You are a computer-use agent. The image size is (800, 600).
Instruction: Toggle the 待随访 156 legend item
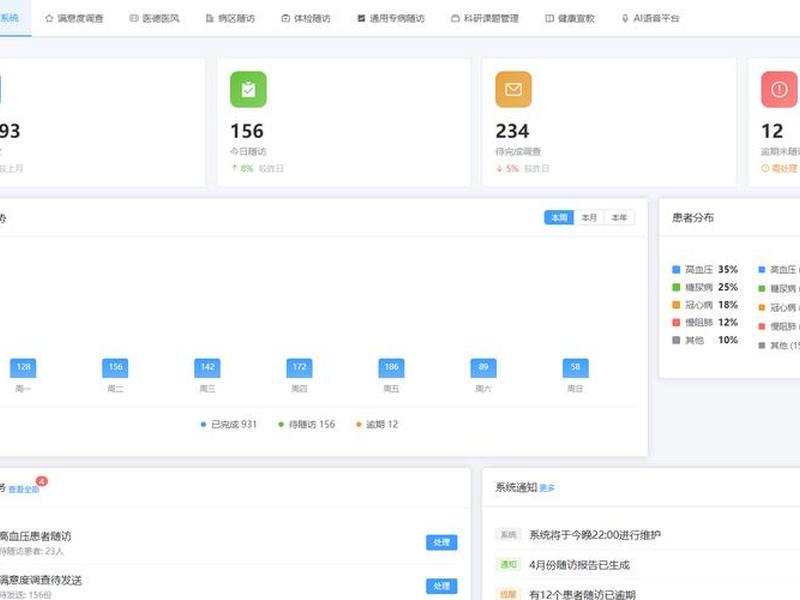click(307, 424)
